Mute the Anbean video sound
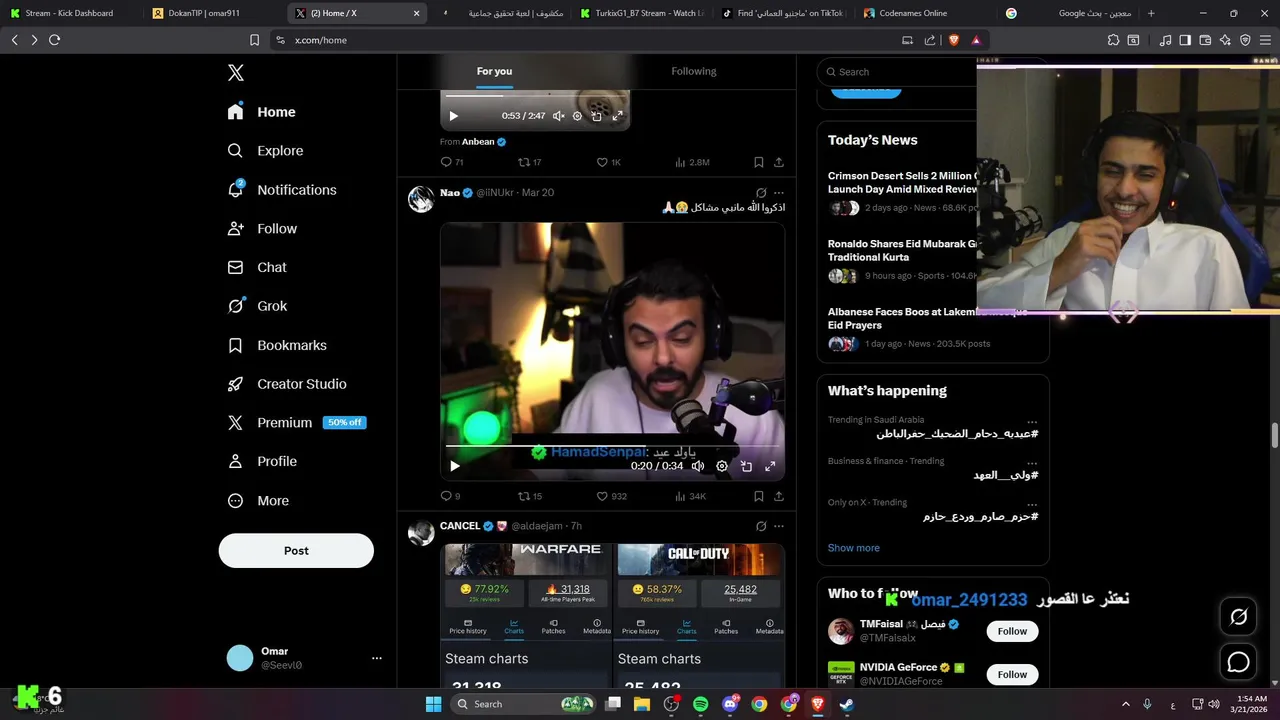The width and height of the screenshot is (1280, 720). coord(558,116)
